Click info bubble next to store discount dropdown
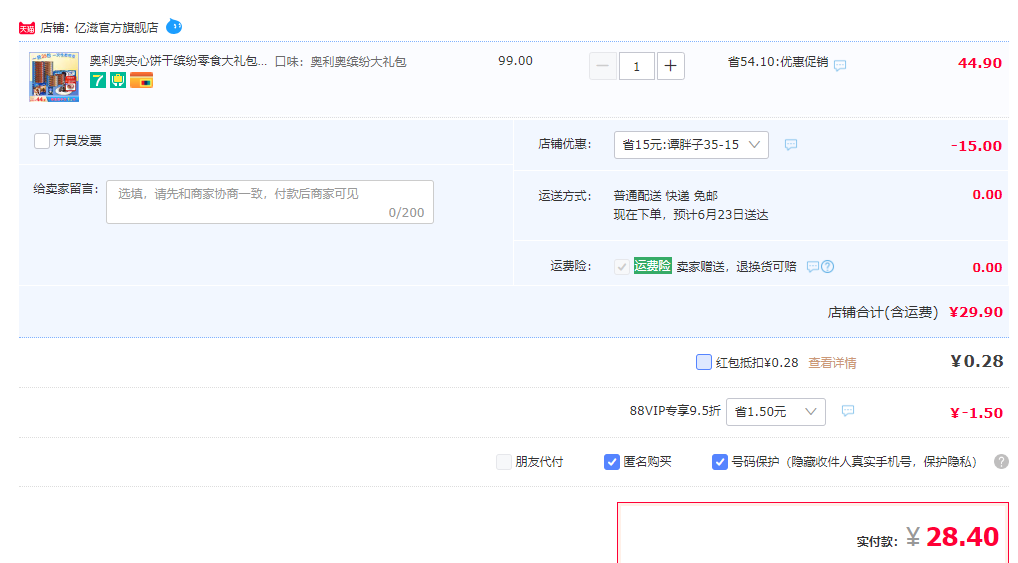Viewport: 1018px width, 563px height. point(791,145)
